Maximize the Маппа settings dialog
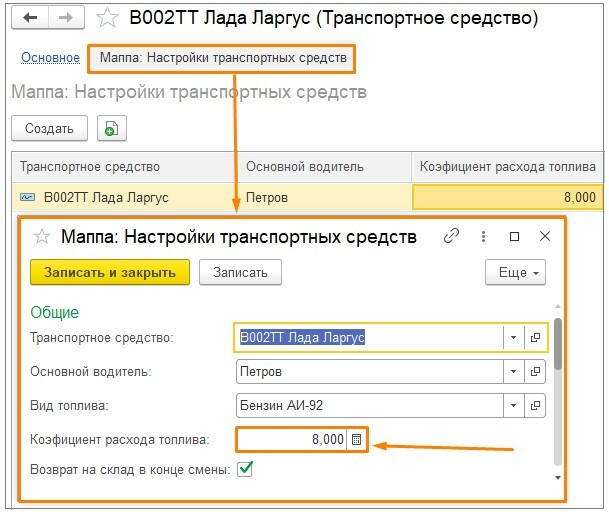609x512 pixels. click(x=514, y=236)
